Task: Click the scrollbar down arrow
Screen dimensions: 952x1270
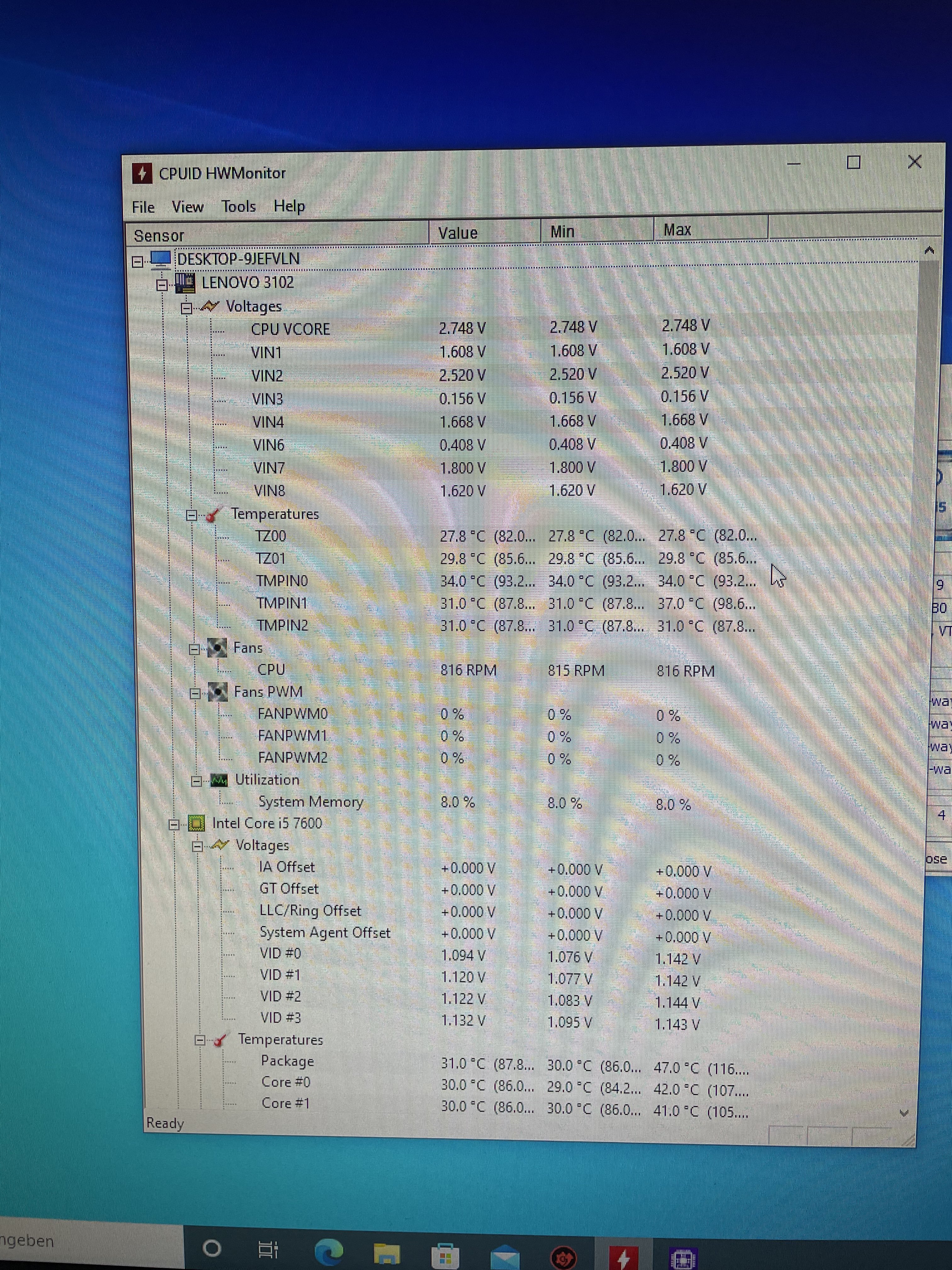Action: click(x=904, y=1113)
